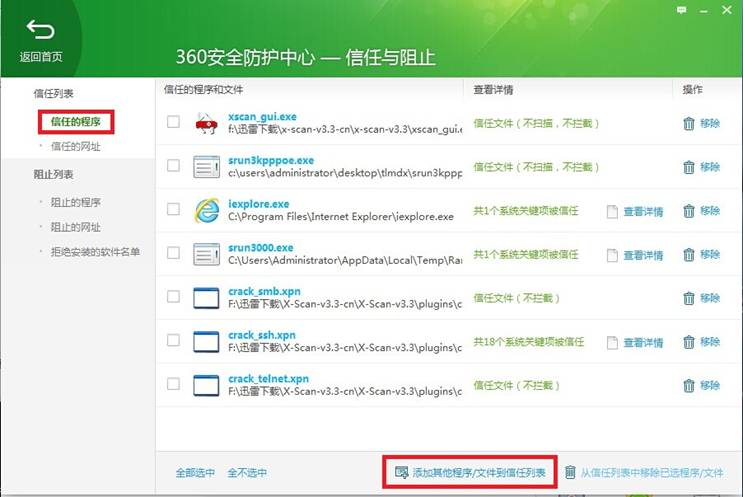Click the trash icon for crack_smb.xpn
Screen dimensions: 743x497
[x=689, y=298]
